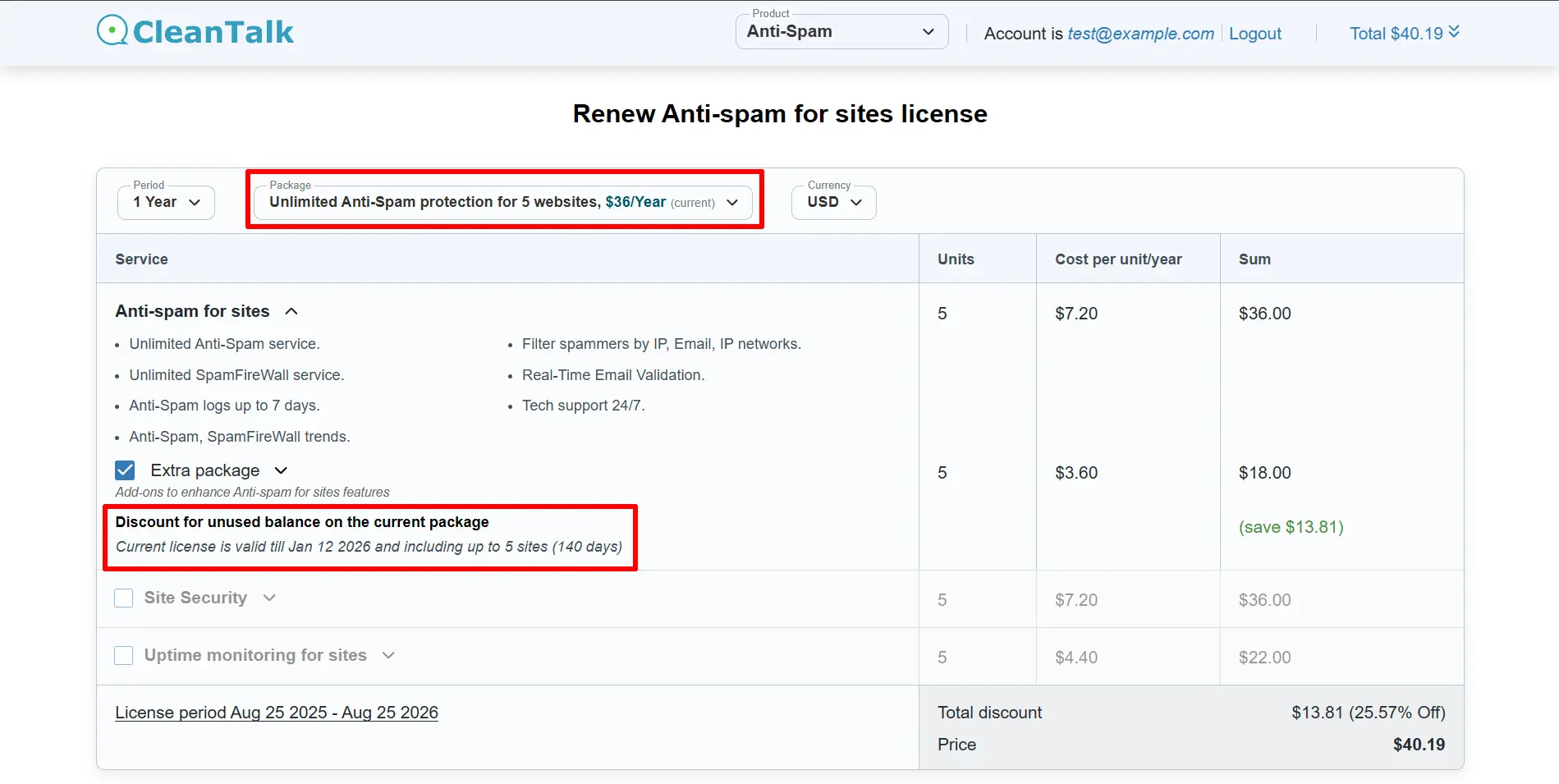
Task: Expand the Extra package details chevron
Action: pyautogui.click(x=281, y=470)
